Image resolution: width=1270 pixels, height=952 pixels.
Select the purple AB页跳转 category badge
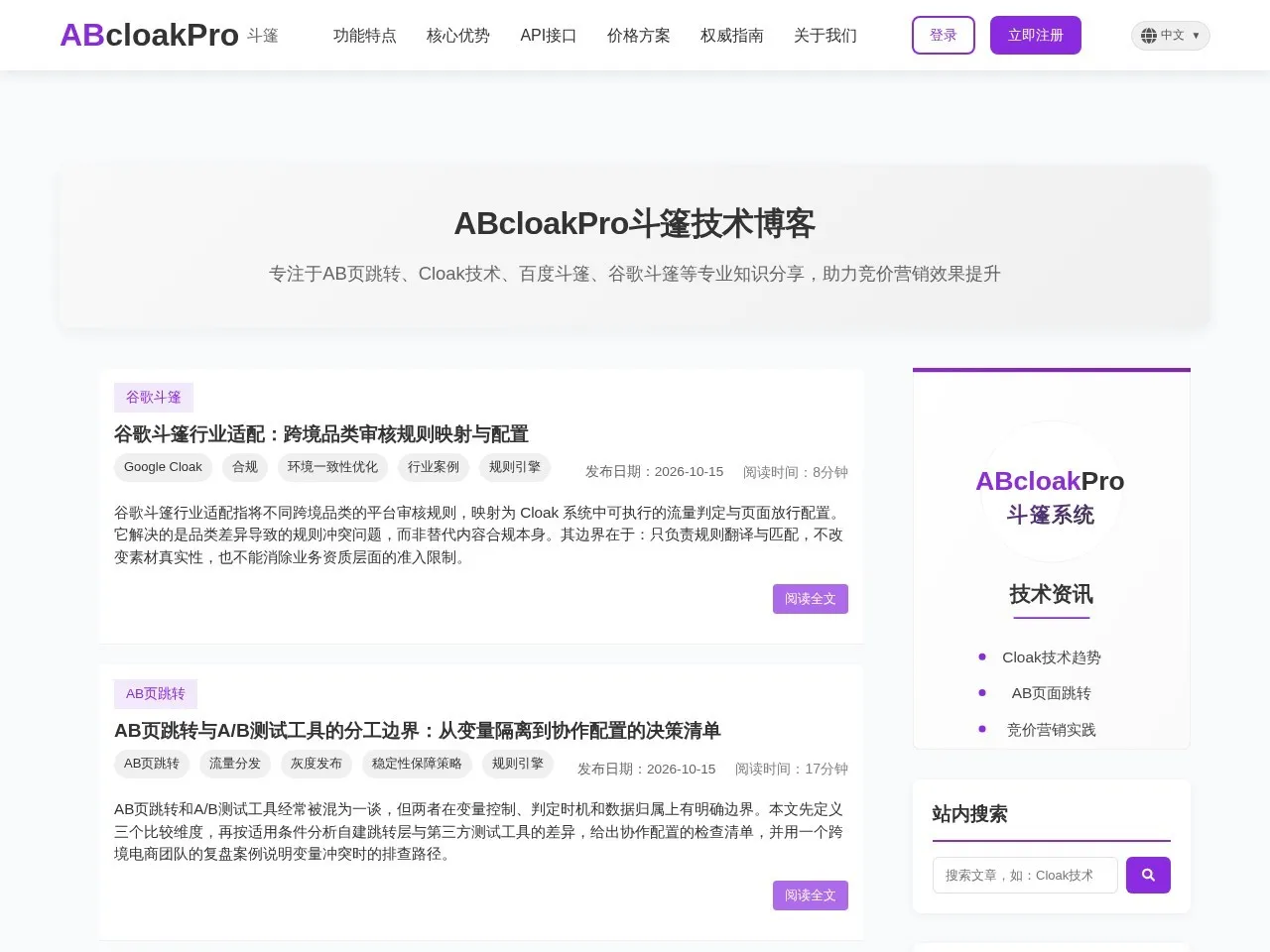point(156,694)
